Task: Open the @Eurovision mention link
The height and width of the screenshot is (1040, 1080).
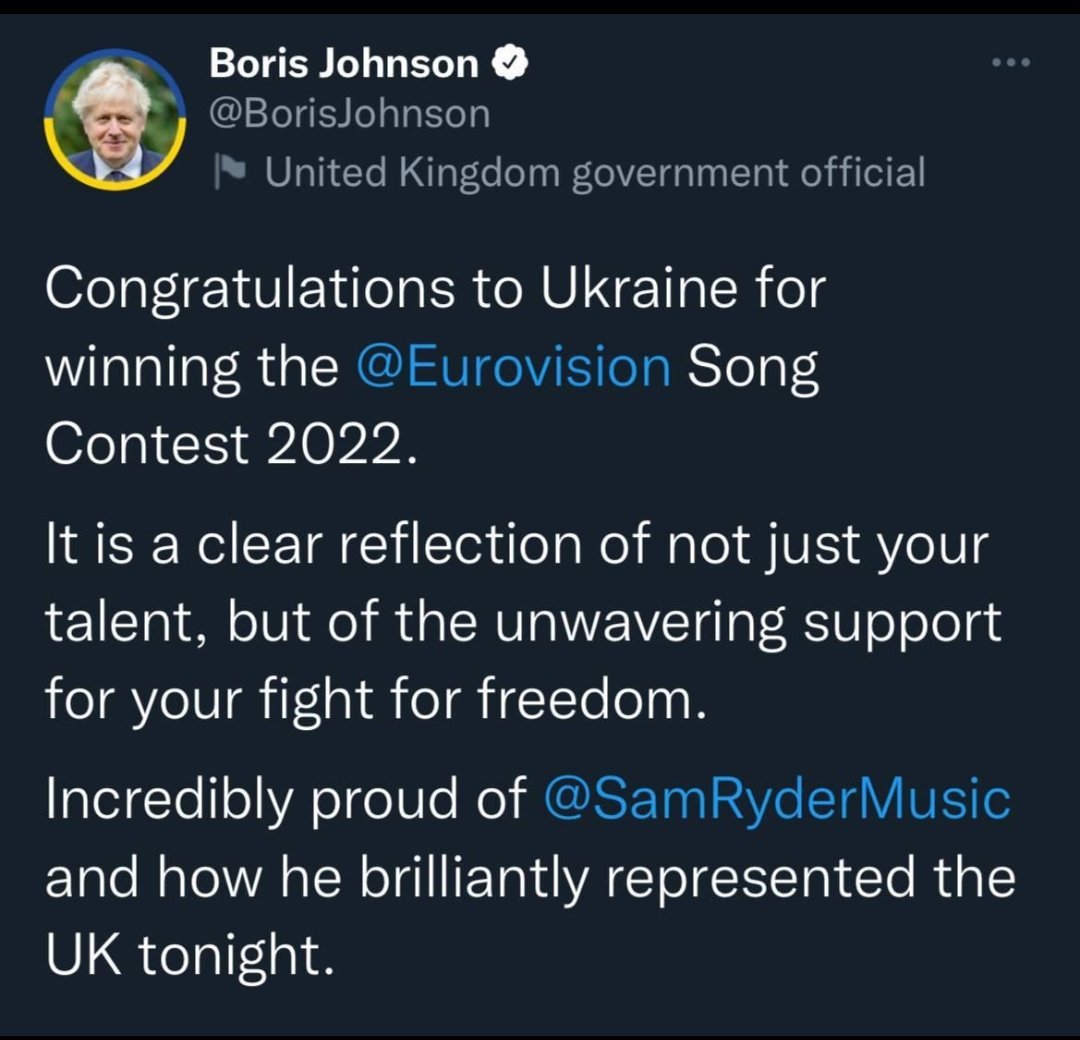Action: [x=513, y=368]
